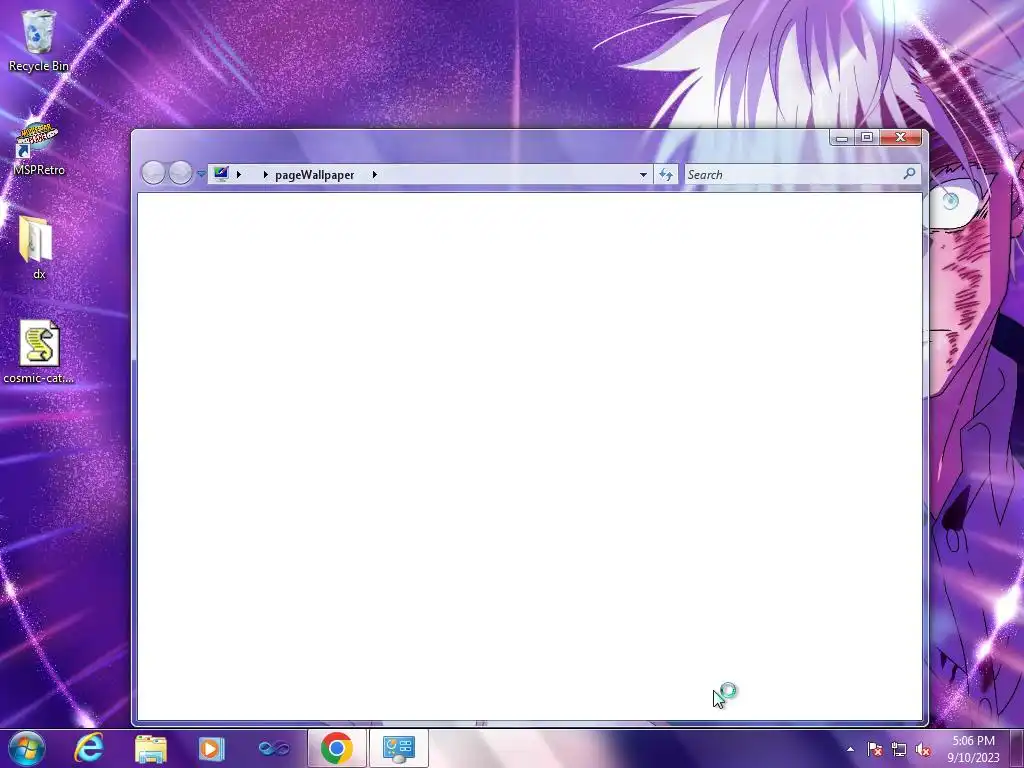Viewport: 1024px width, 768px height.
Task: Open the dx folder on desktop
Action: coord(39,248)
